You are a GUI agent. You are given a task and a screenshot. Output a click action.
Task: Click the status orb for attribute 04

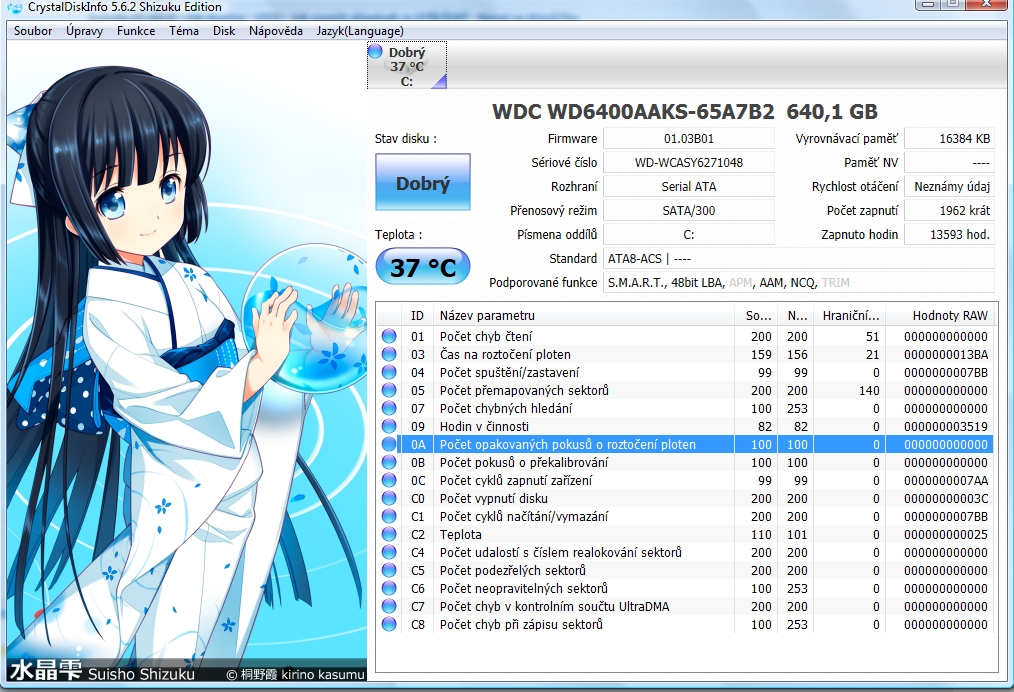[389, 373]
